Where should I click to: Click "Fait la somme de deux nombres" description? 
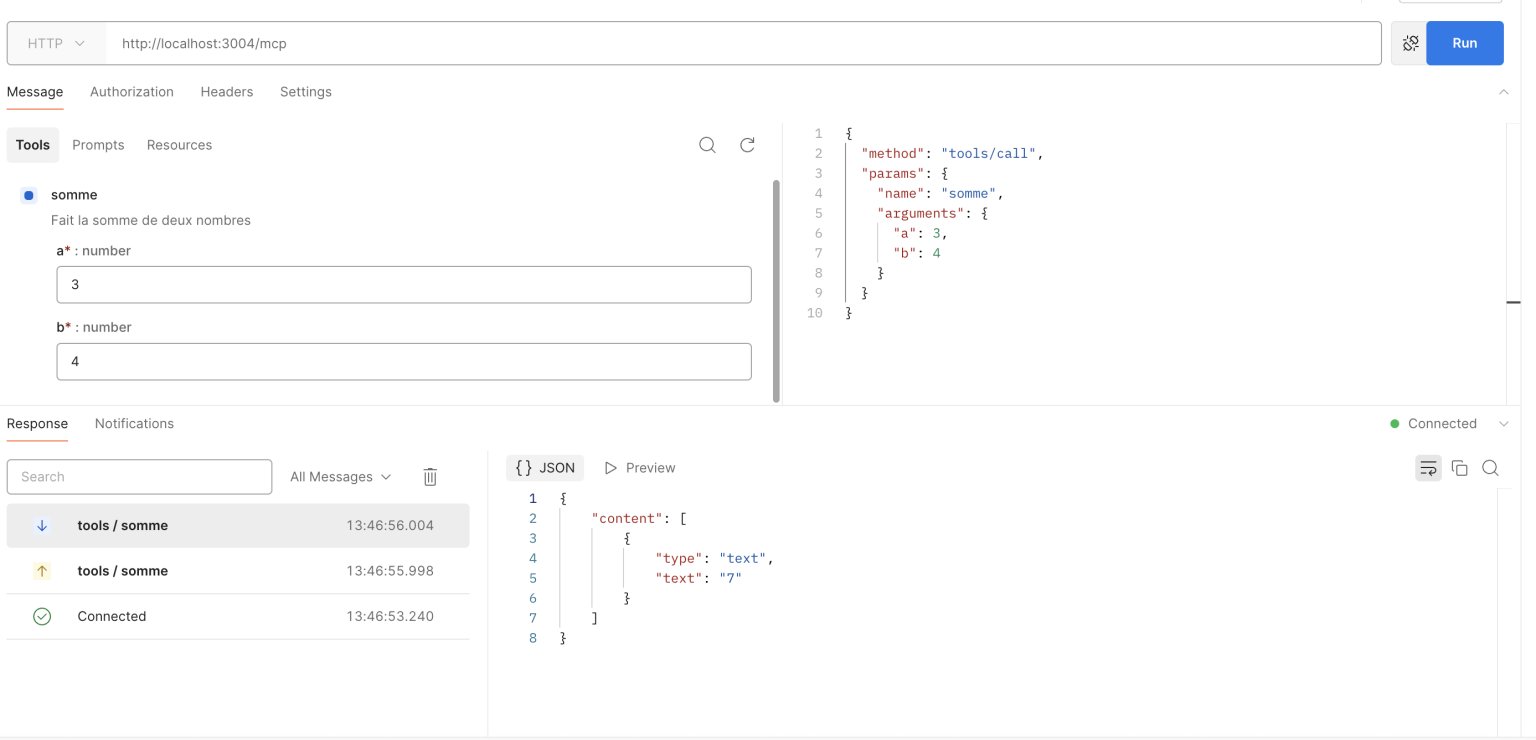pos(151,220)
